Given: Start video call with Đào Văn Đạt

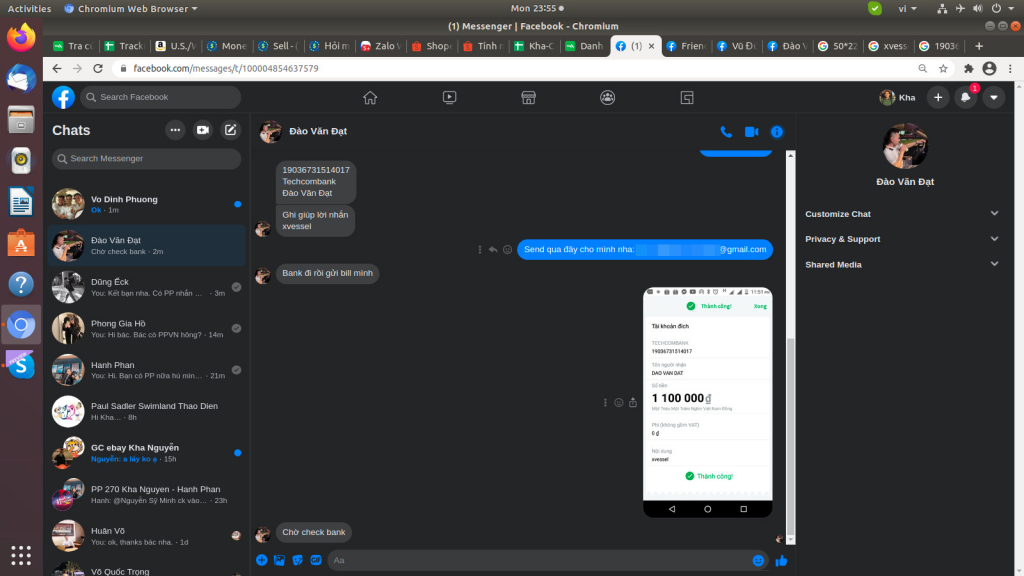Looking at the screenshot, I should point(751,132).
